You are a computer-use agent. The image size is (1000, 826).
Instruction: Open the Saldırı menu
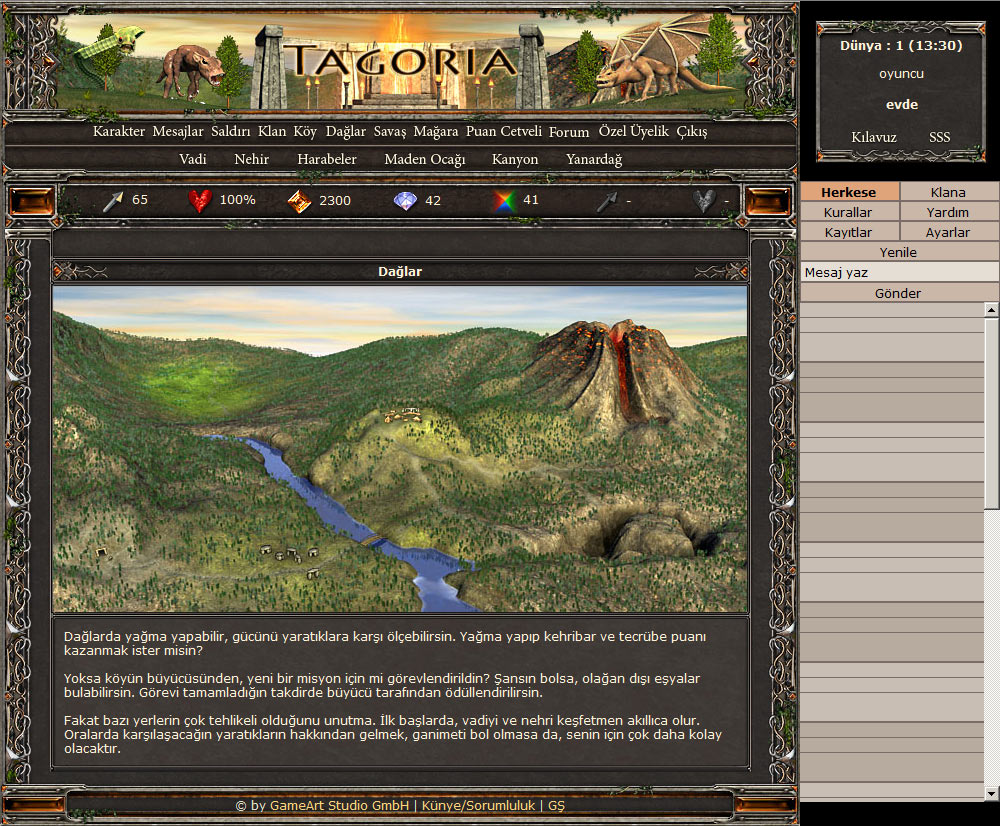231,131
